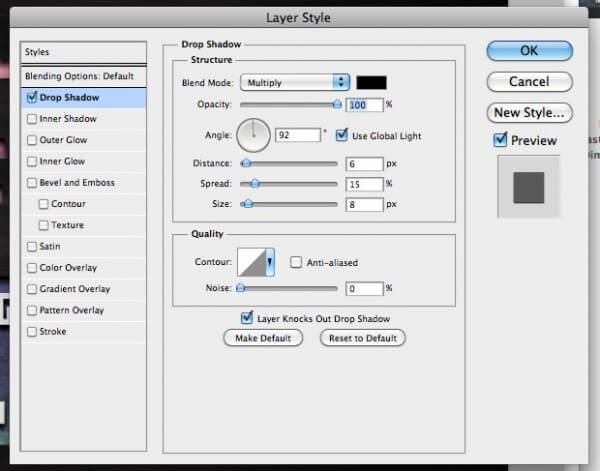The image size is (600, 471).
Task: Select the Satin row label
Action: click(x=50, y=246)
